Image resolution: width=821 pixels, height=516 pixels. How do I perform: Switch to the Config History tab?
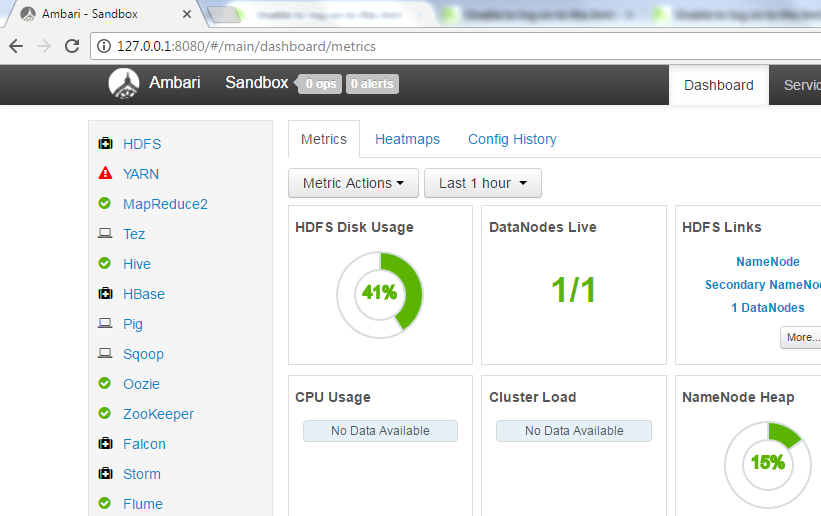[x=512, y=139]
